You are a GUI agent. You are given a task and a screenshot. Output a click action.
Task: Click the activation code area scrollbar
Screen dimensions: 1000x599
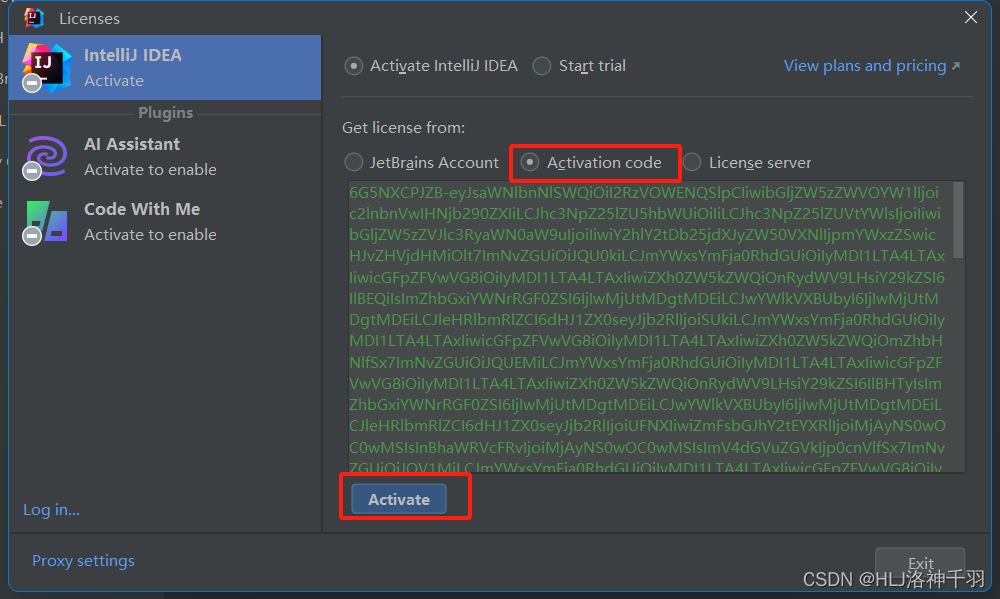coord(958,220)
